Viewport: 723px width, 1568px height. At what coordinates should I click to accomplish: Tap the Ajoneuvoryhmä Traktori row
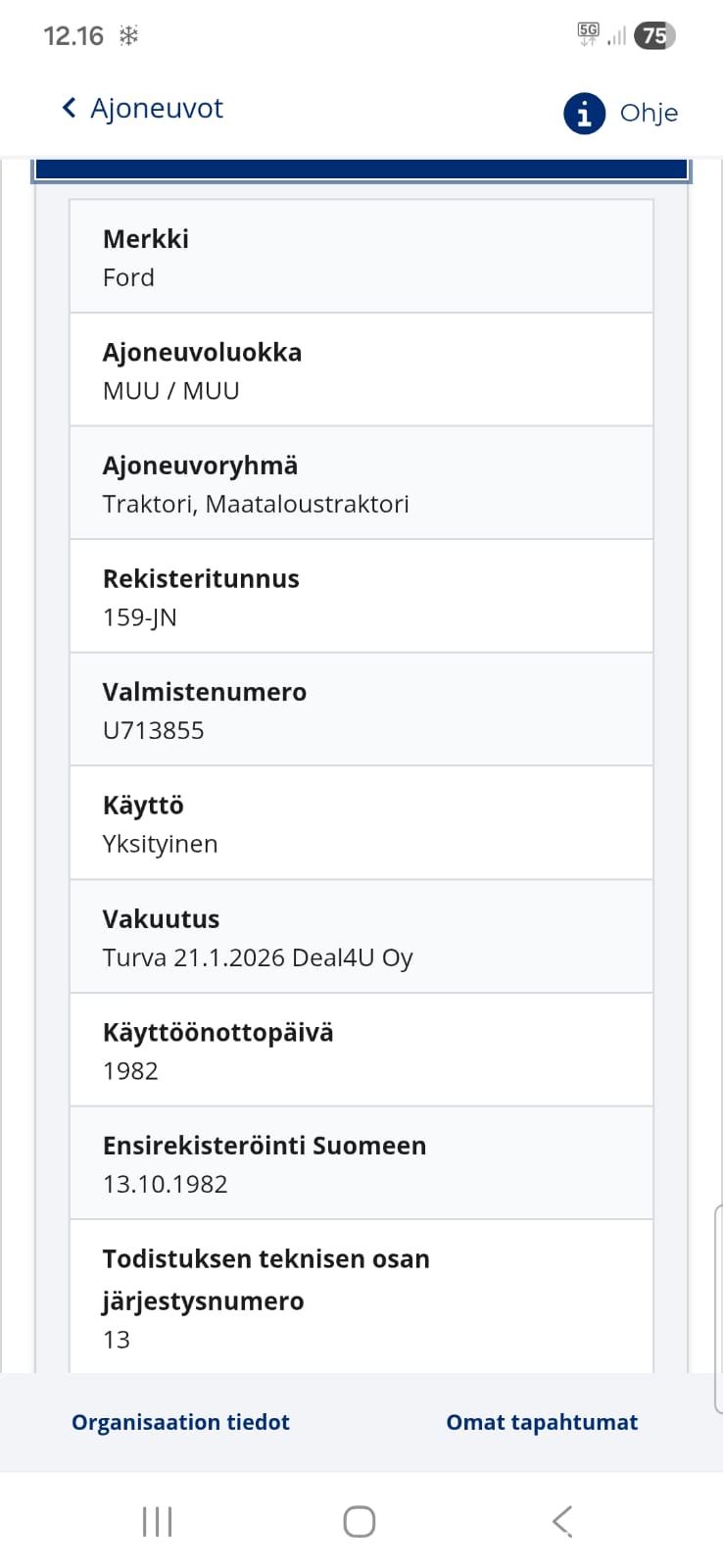(x=361, y=483)
